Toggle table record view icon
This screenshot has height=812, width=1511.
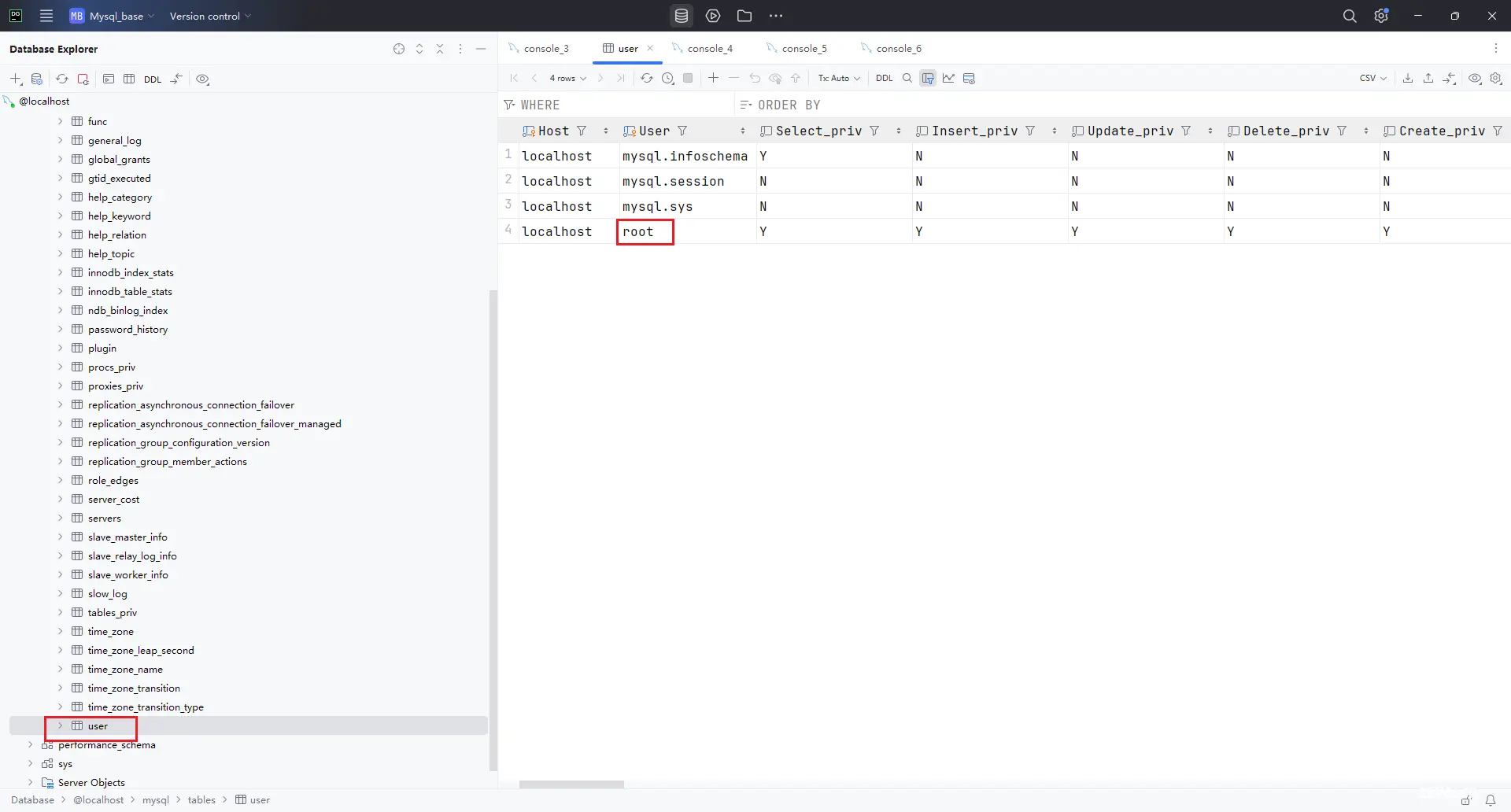click(x=969, y=78)
